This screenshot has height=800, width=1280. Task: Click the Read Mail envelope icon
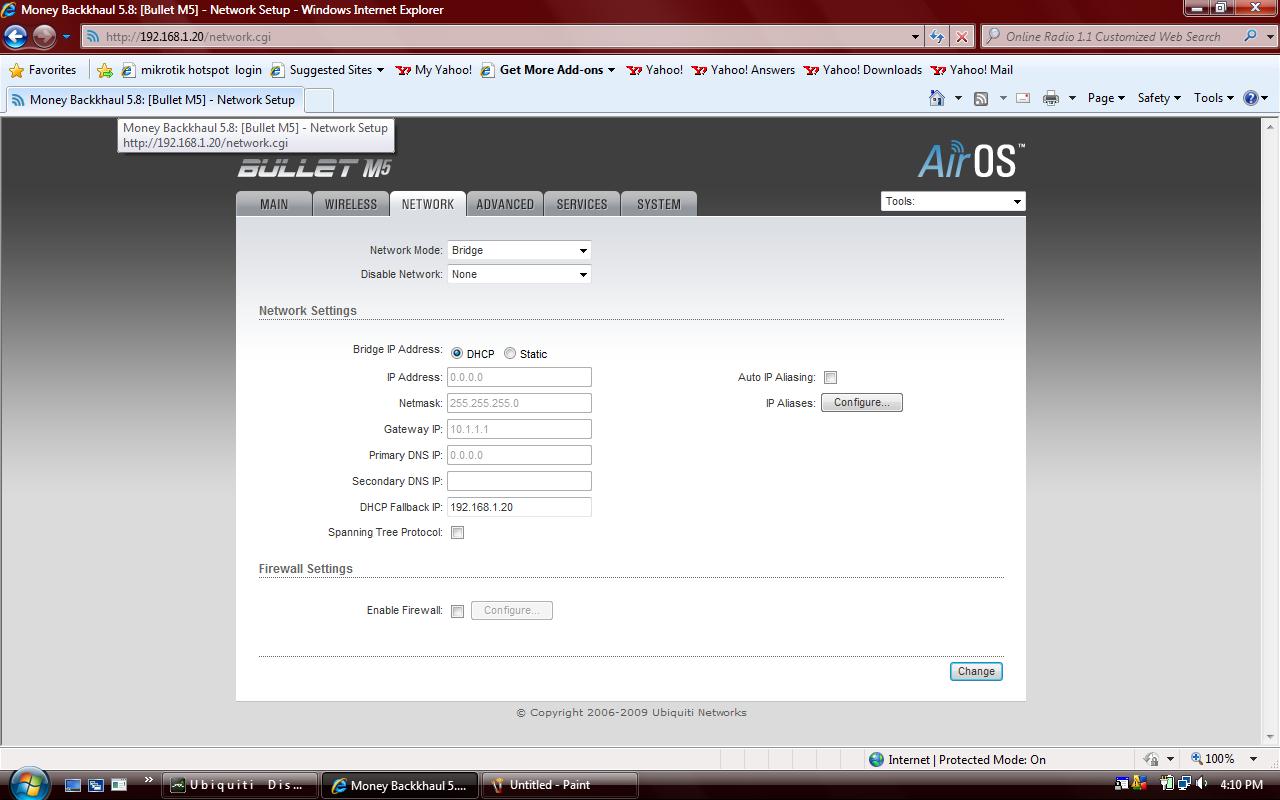[x=1023, y=98]
